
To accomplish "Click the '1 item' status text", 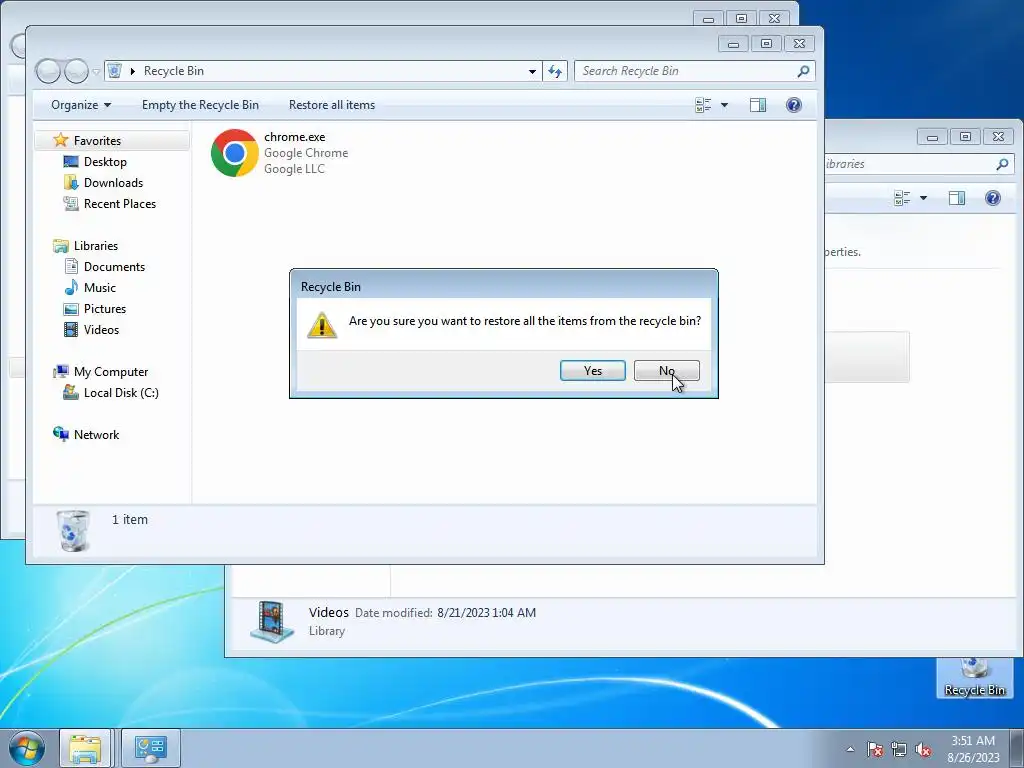I will 129,520.
